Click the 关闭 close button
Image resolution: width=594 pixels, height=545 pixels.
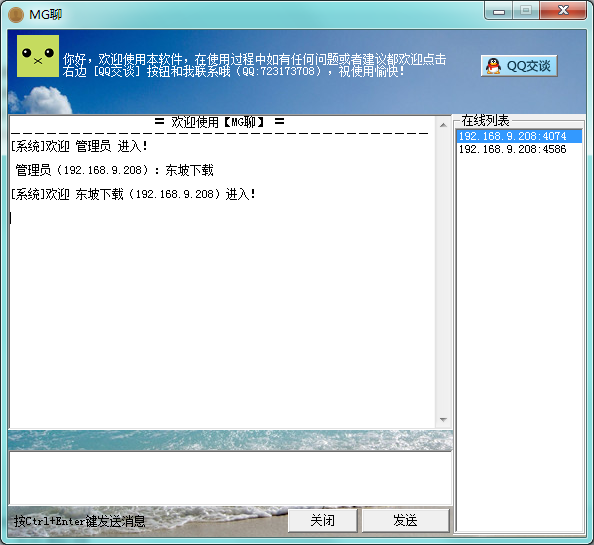click(322, 520)
